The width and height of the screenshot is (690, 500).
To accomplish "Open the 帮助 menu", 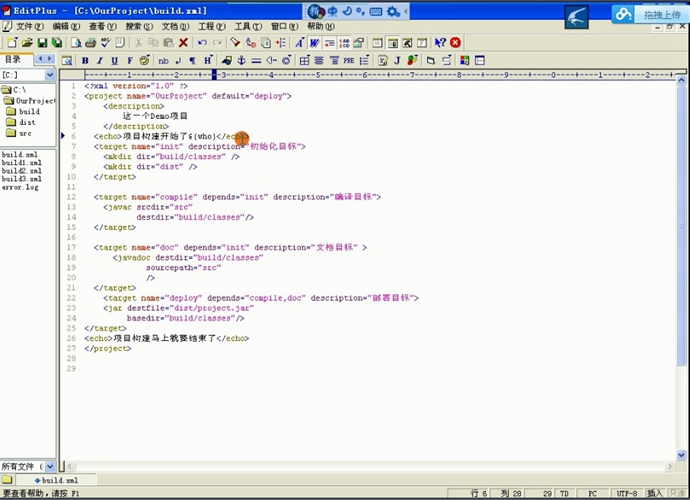I will click(x=321, y=26).
